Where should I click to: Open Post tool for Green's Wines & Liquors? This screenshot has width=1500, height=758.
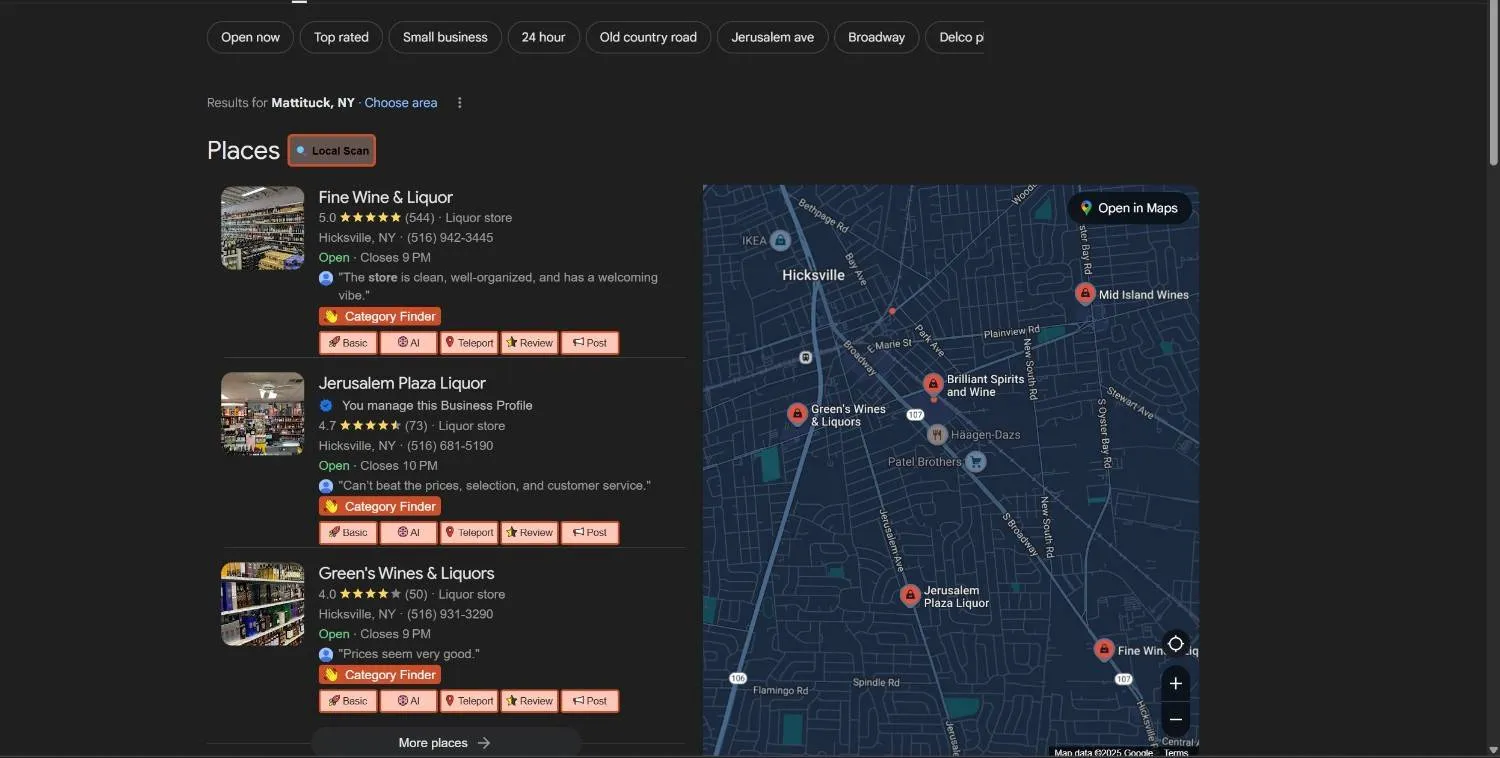(590, 702)
